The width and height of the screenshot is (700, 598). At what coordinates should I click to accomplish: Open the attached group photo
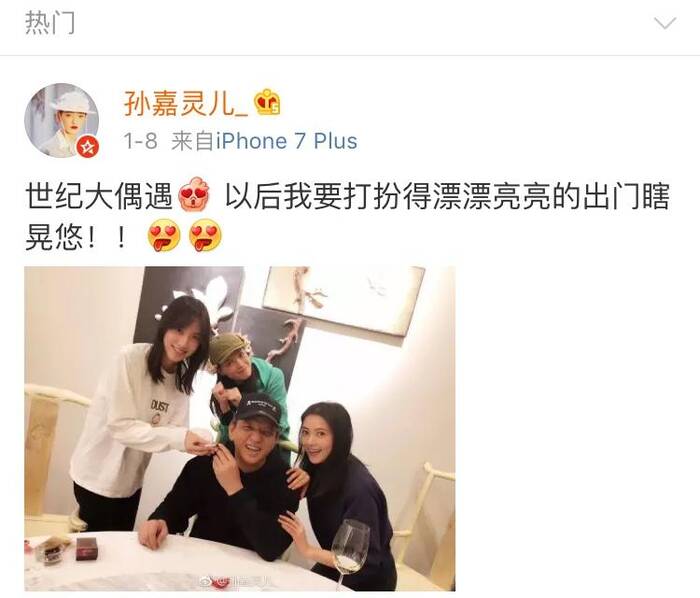[x=240, y=428]
